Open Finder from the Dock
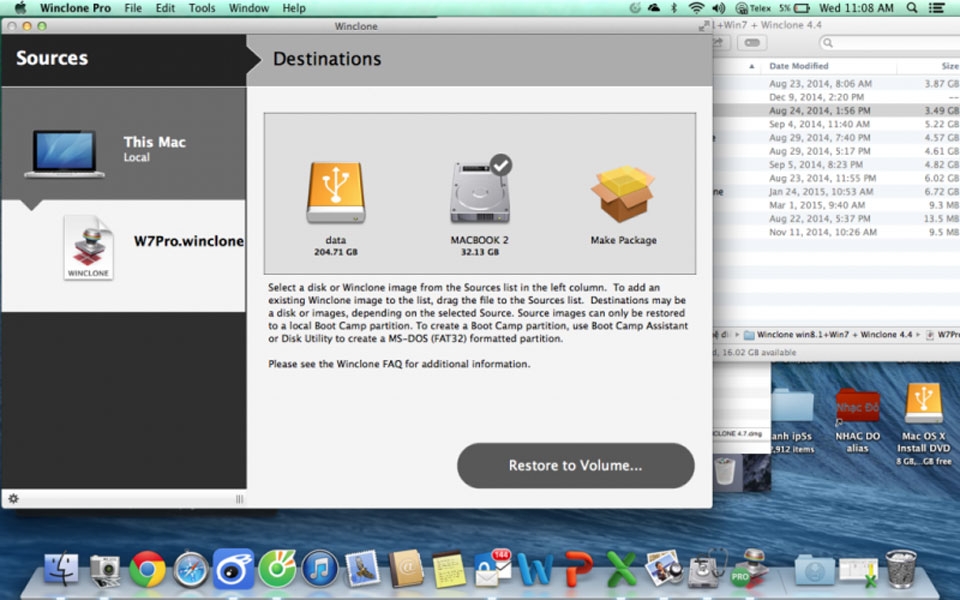This screenshot has height=600, width=960. 61,569
